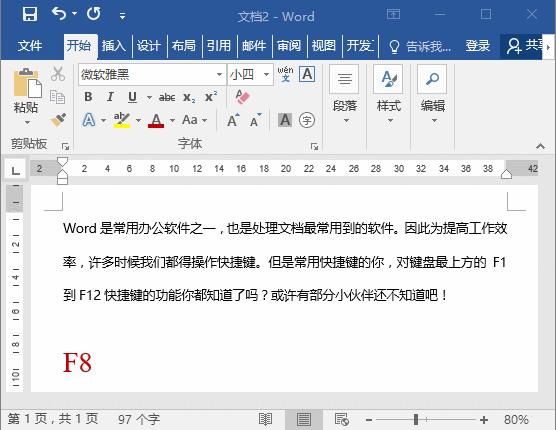Toggle bold formatting
This screenshot has height=430, width=556.
point(88,97)
